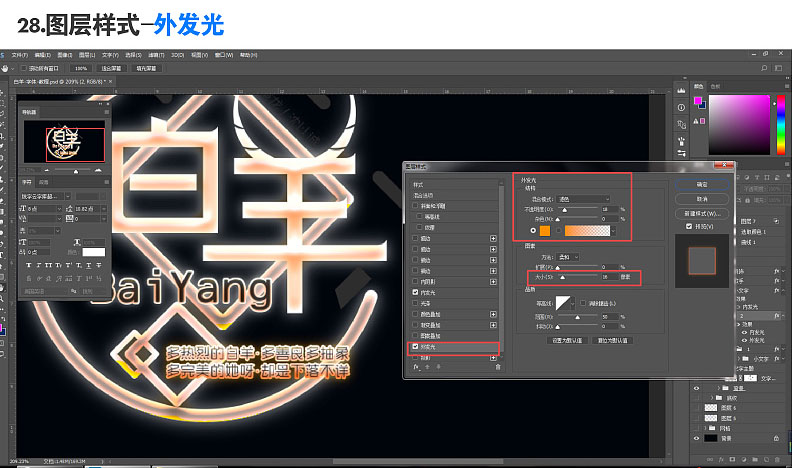Open the glow gradient picker dropdown arrow
The height and width of the screenshot is (468, 800).
coord(613,231)
